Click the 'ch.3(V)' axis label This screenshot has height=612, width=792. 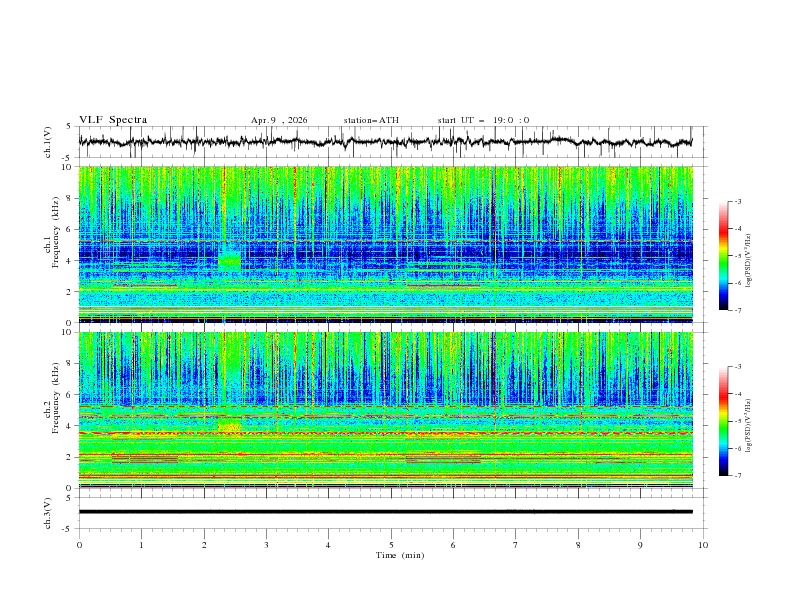48,513
